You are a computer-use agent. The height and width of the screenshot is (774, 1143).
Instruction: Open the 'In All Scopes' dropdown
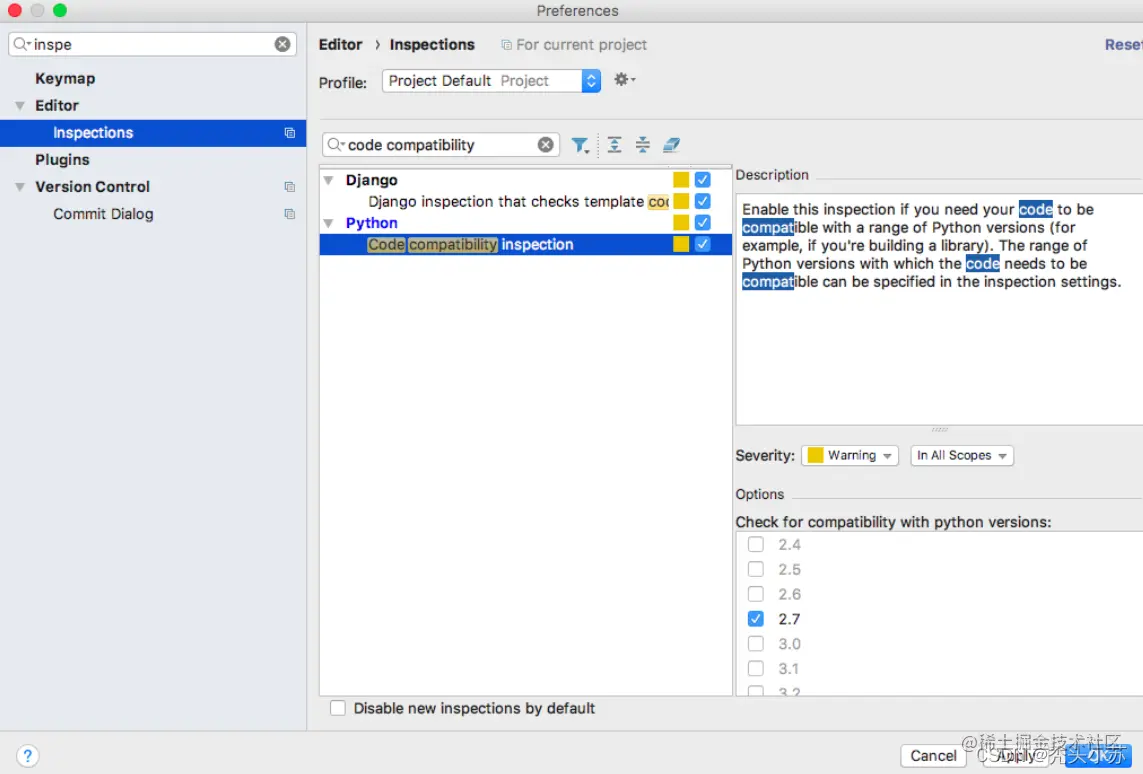click(x=961, y=456)
